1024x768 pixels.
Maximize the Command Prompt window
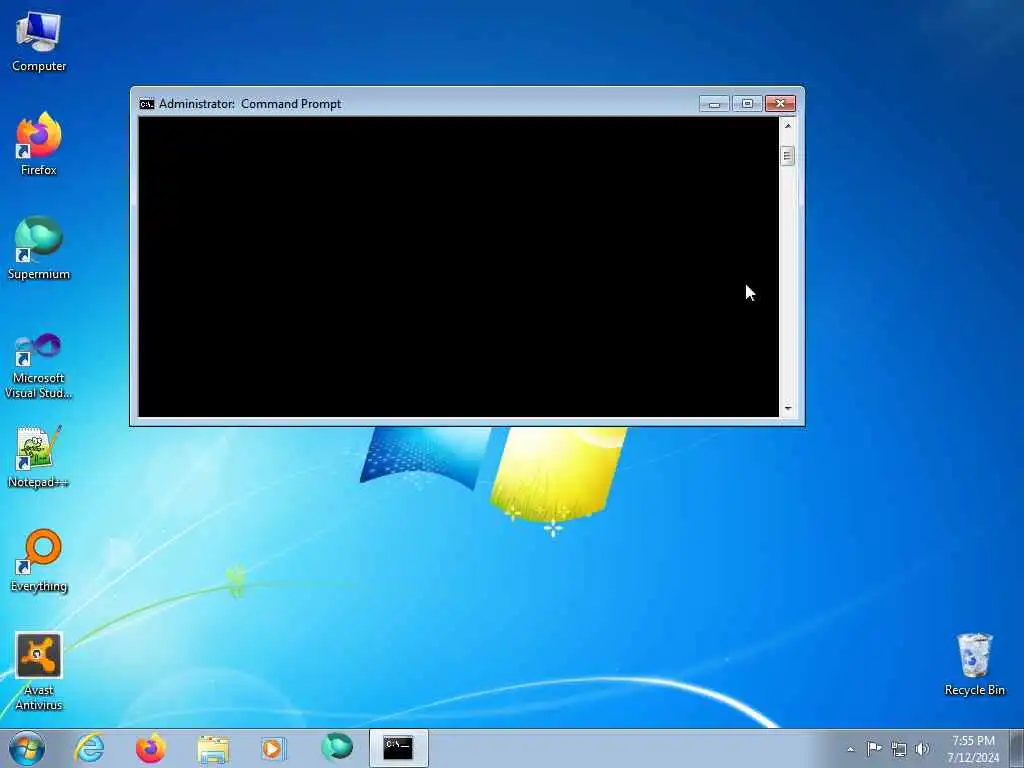(747, 104)
